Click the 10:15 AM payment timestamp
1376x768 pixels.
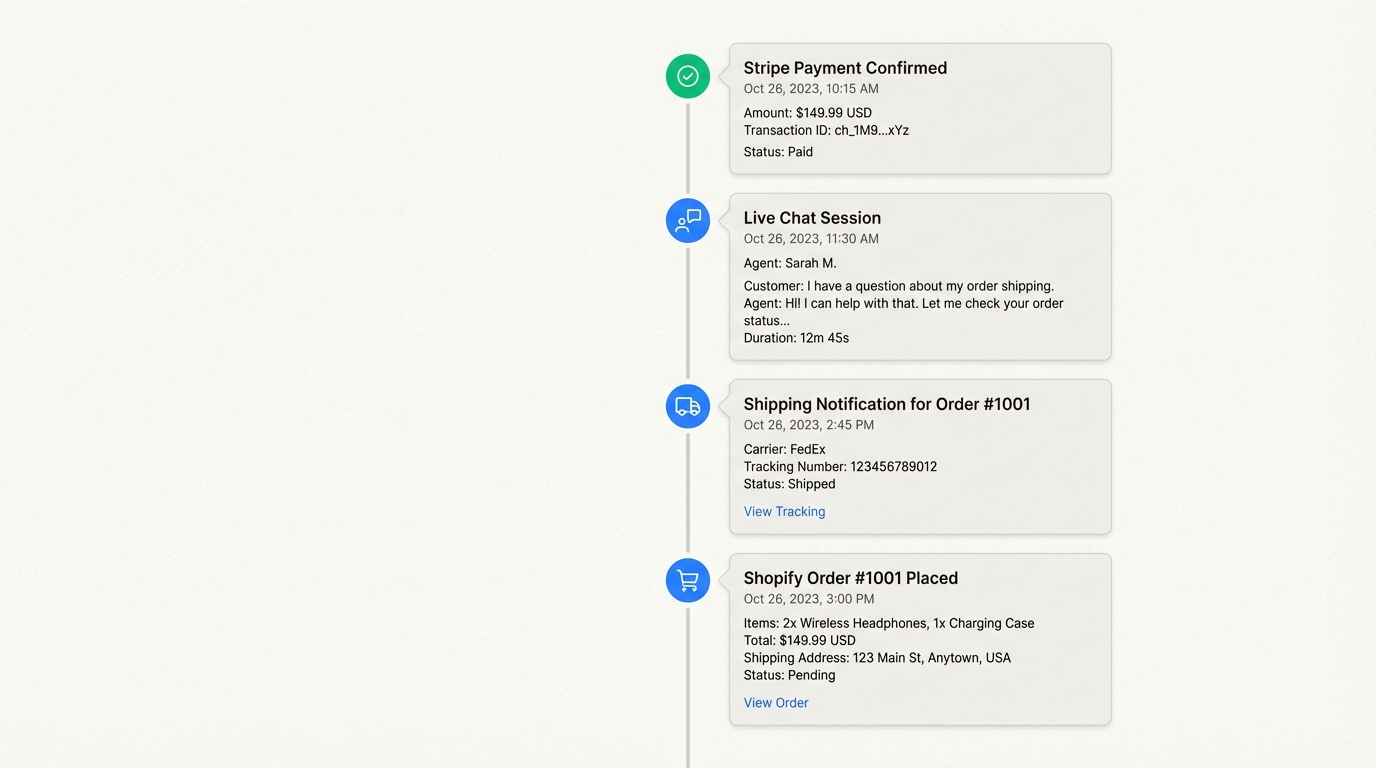tap(811, 89)
